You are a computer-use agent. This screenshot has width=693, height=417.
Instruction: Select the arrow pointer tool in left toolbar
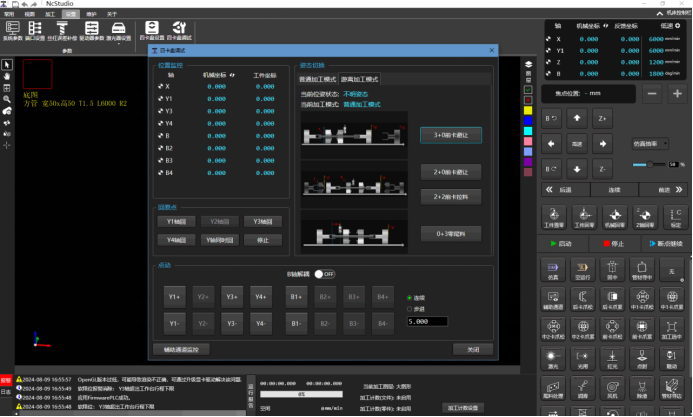click(7, 65)
